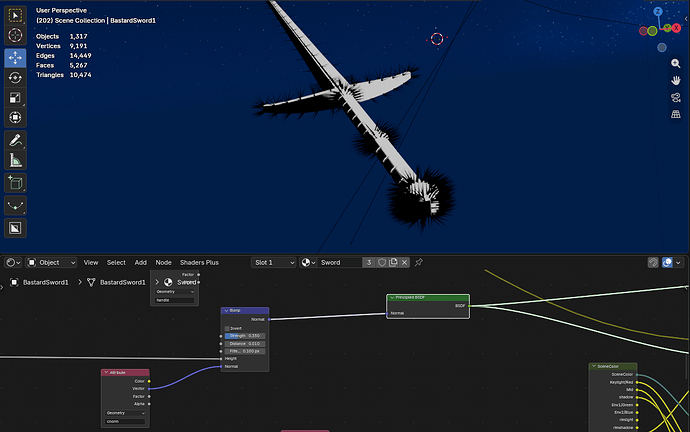
Task: Collapse the Attribute node
Action: pos(106,373)
